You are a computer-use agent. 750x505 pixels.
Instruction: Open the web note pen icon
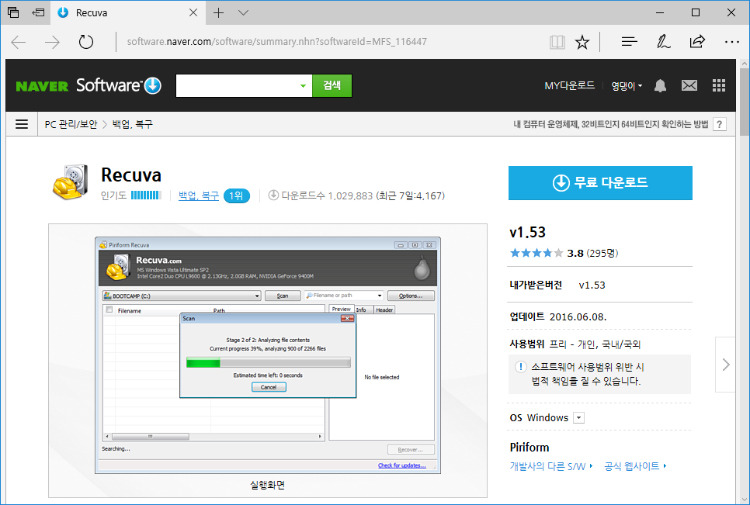click(663, 42)
